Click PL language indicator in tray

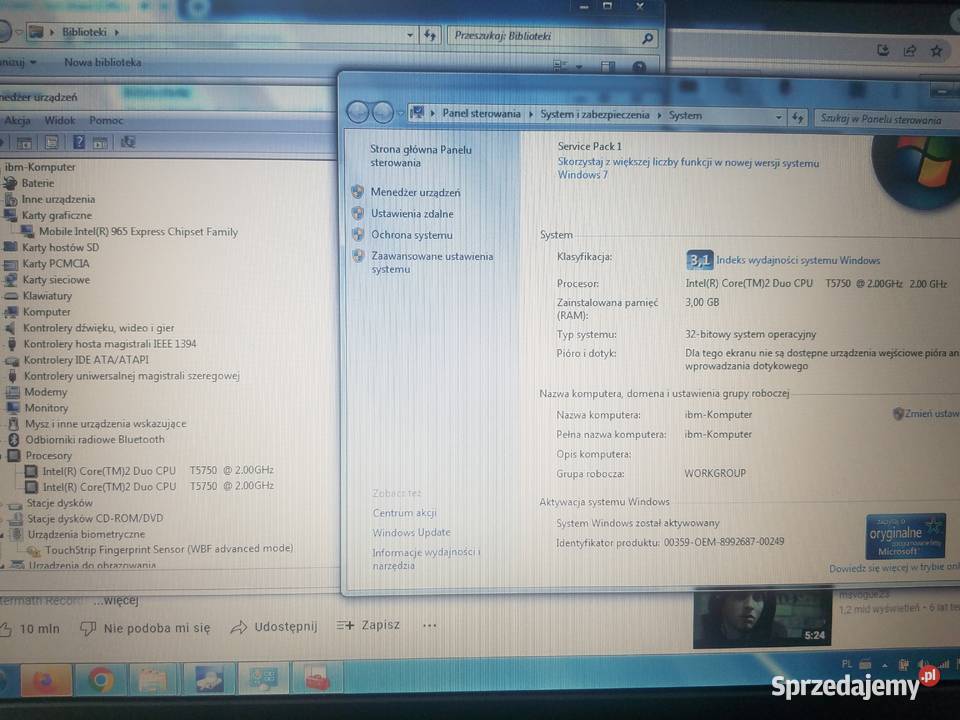(847, 664)
